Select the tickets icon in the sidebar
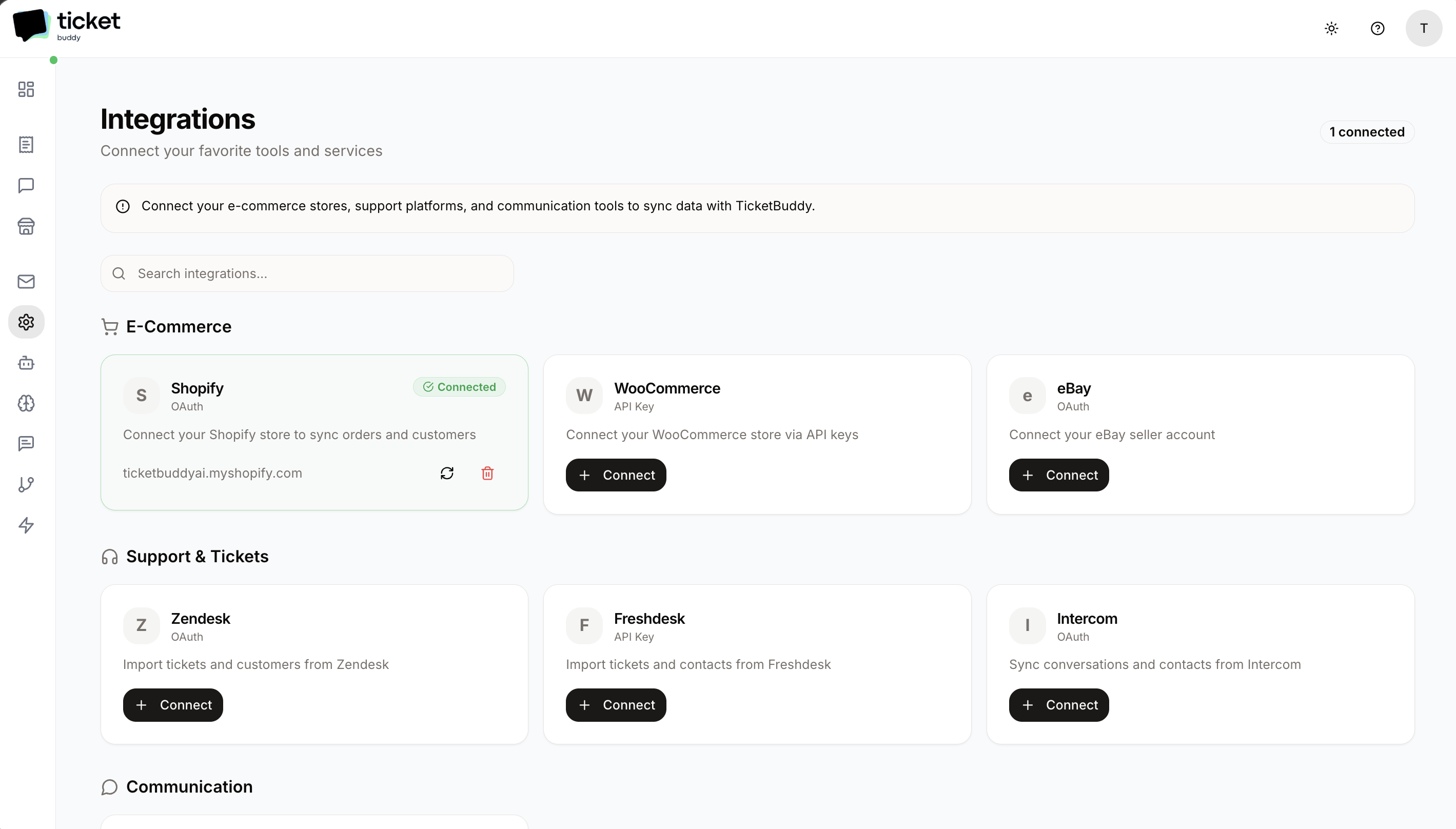Screen dimensions: 1456x829 tap(26, 145)
